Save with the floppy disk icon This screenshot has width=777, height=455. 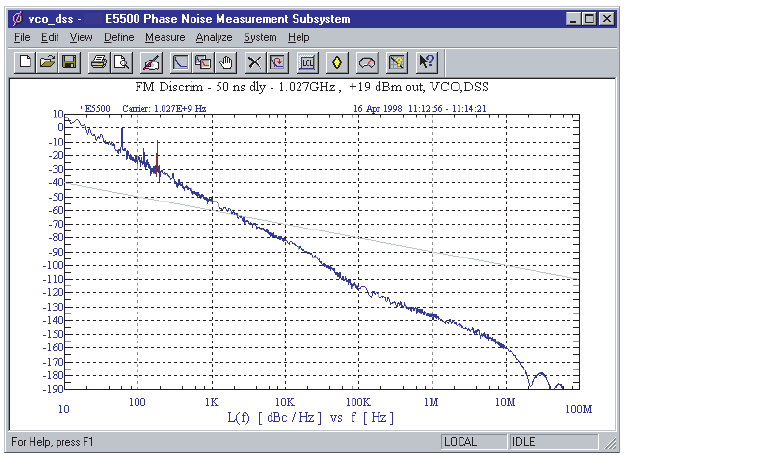69,62
